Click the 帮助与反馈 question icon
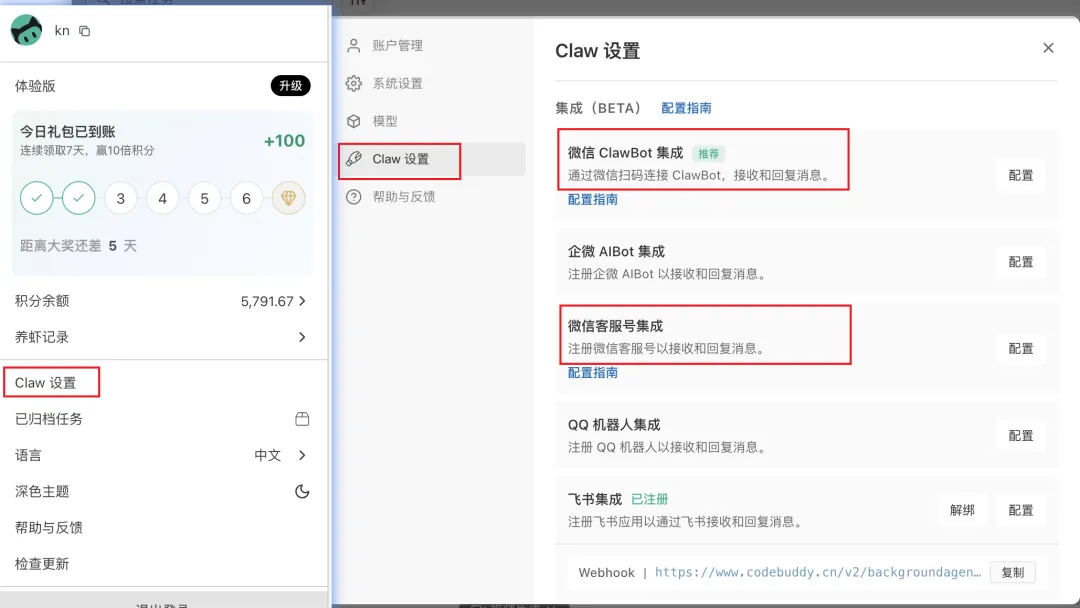The width and height of the screenshot is (1080, 608). point(353,197)
